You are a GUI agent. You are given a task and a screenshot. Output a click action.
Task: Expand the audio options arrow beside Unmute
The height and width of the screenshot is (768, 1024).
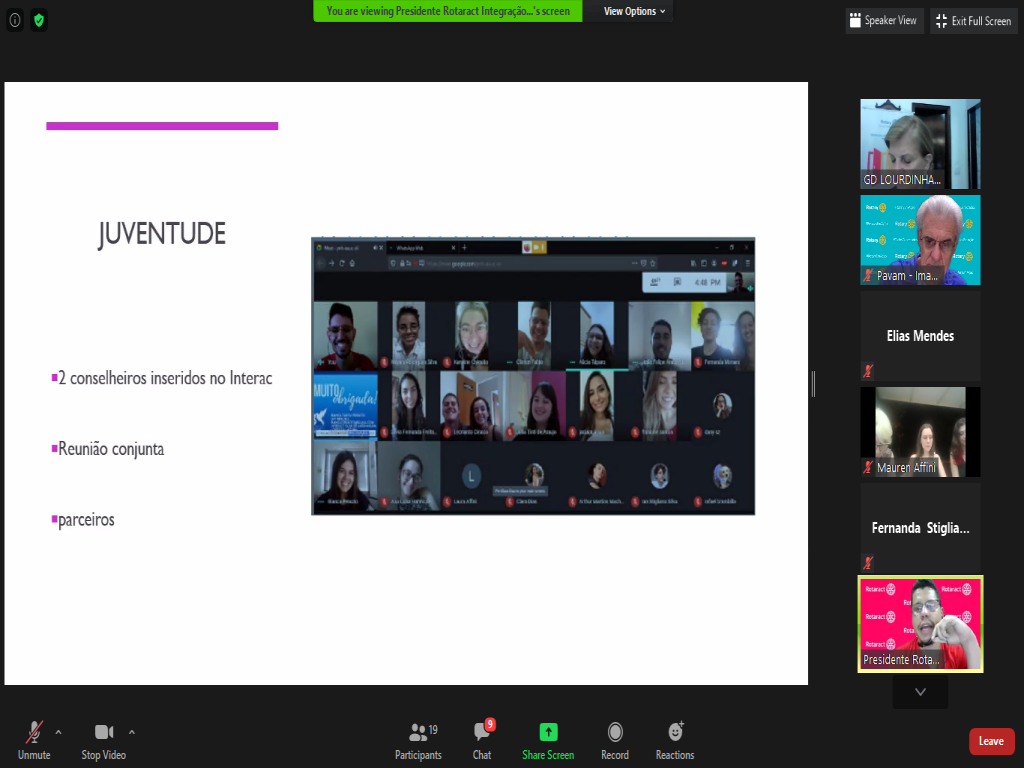(58, 732)
